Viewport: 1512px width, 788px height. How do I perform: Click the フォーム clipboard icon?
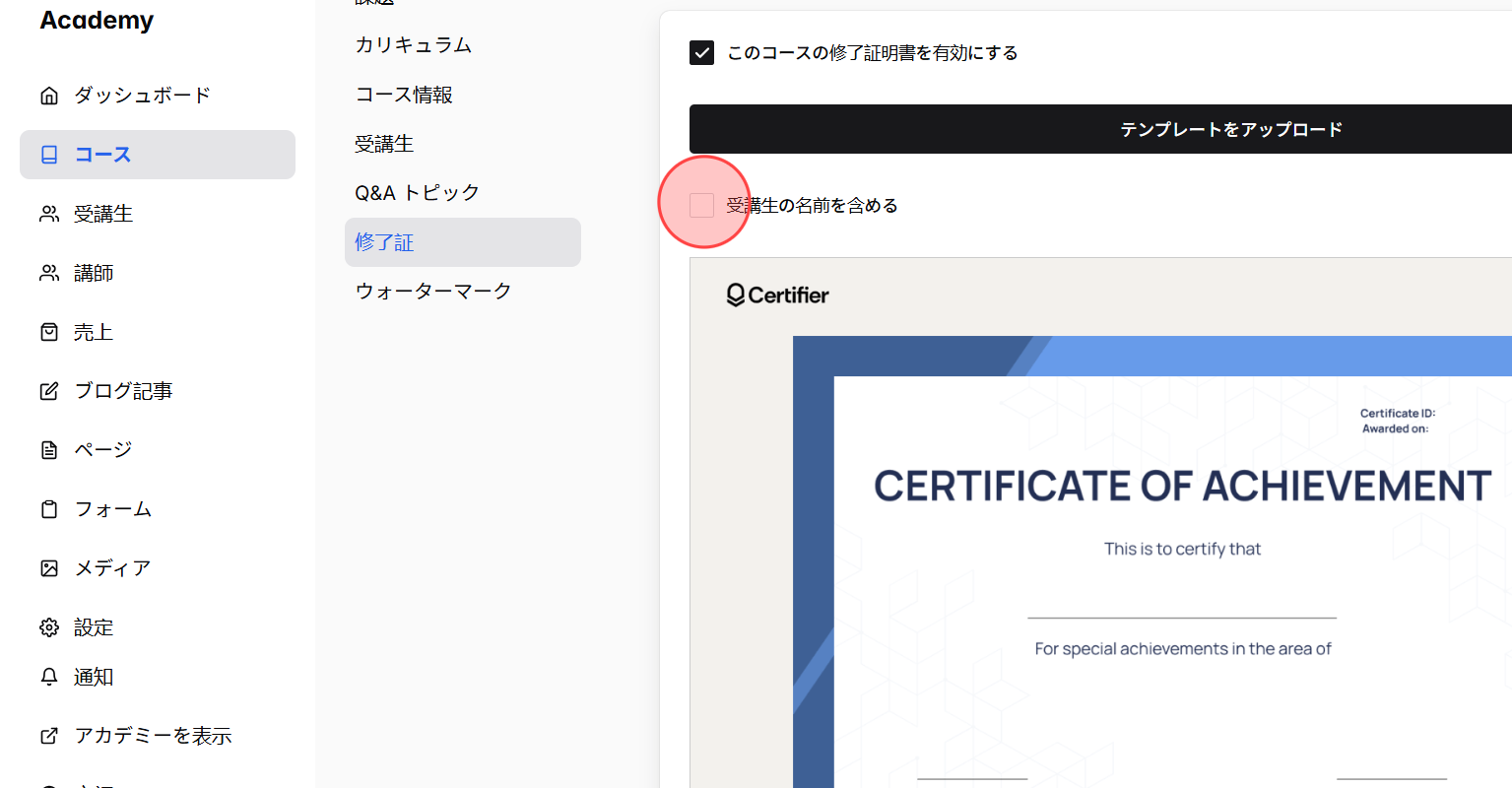48,508
